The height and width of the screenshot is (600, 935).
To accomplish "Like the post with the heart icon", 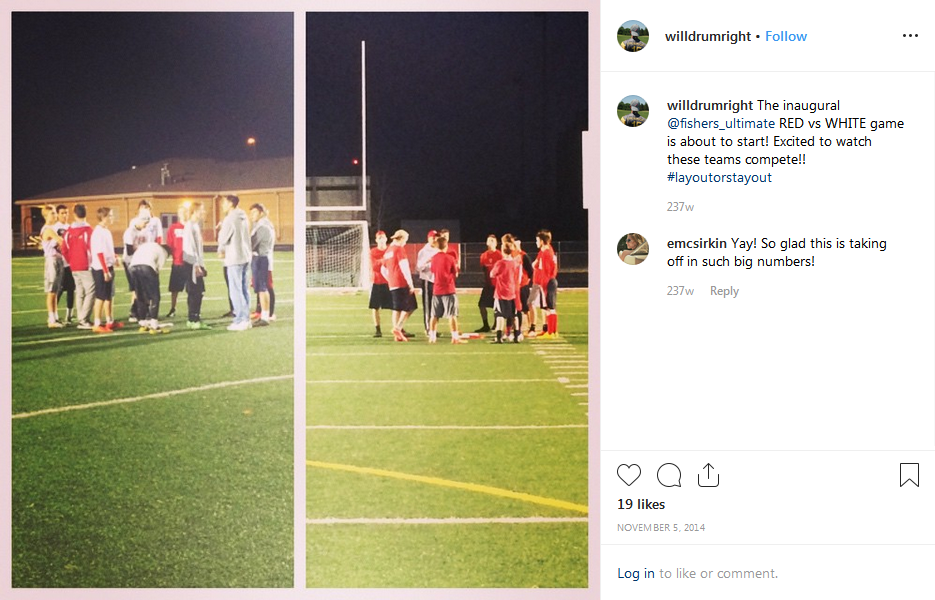I will [629, 475].
